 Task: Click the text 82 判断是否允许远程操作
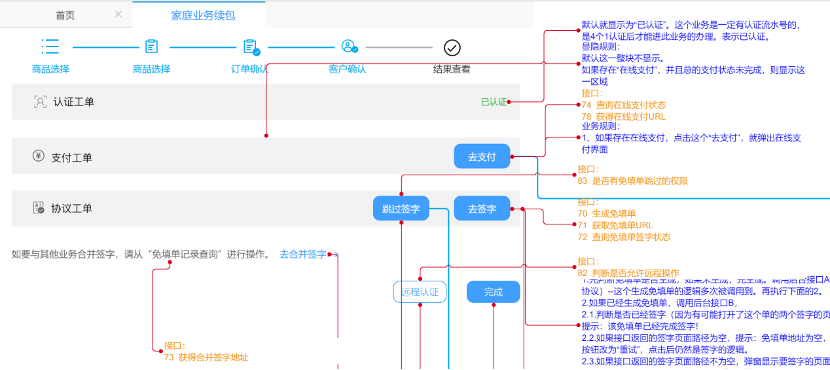pos(628,273)
